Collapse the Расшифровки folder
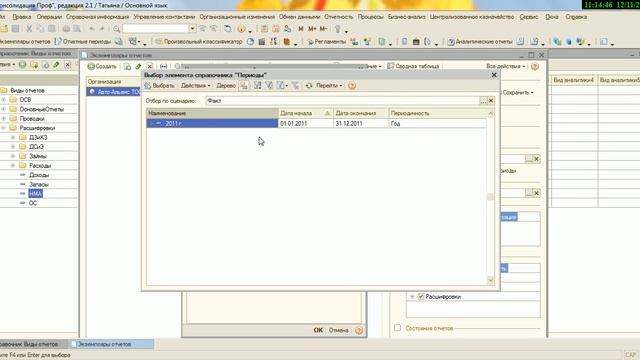The height and width of the screenshot is (360, 640). click(x=4, y=128)
